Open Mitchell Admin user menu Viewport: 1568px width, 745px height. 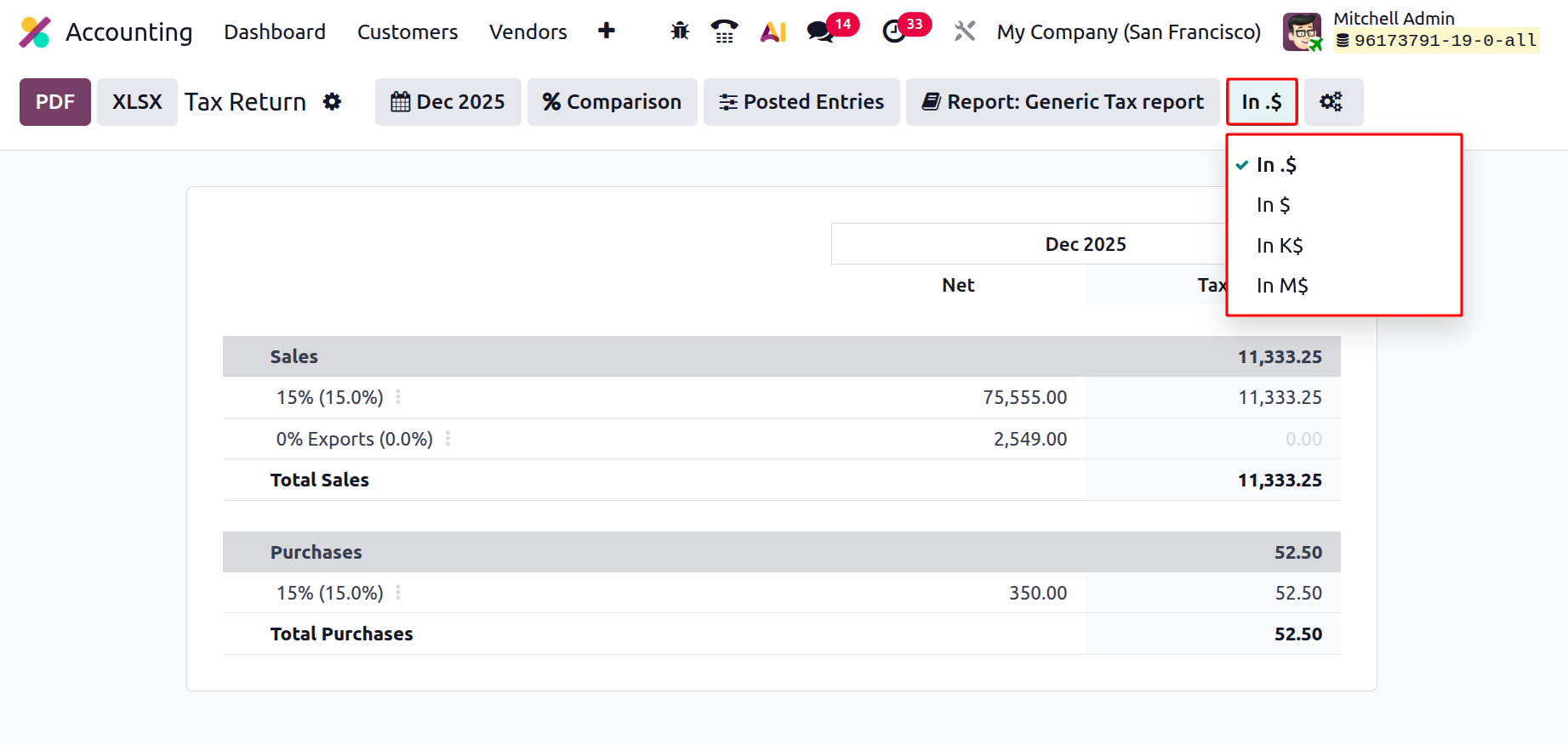(1411, 31)
